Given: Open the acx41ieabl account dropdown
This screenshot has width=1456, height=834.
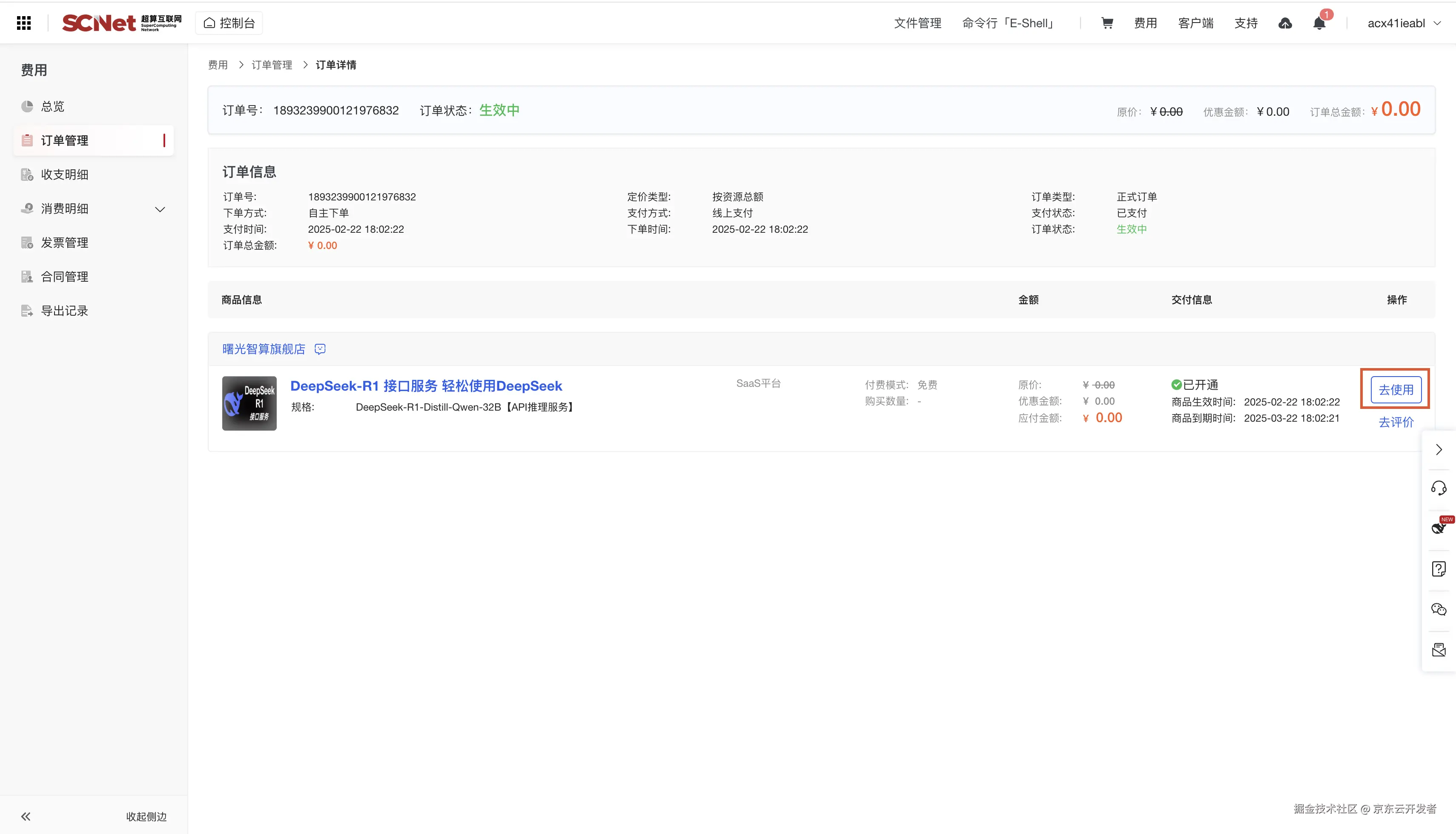Looking at the screenshot, I should [1403, 23].
